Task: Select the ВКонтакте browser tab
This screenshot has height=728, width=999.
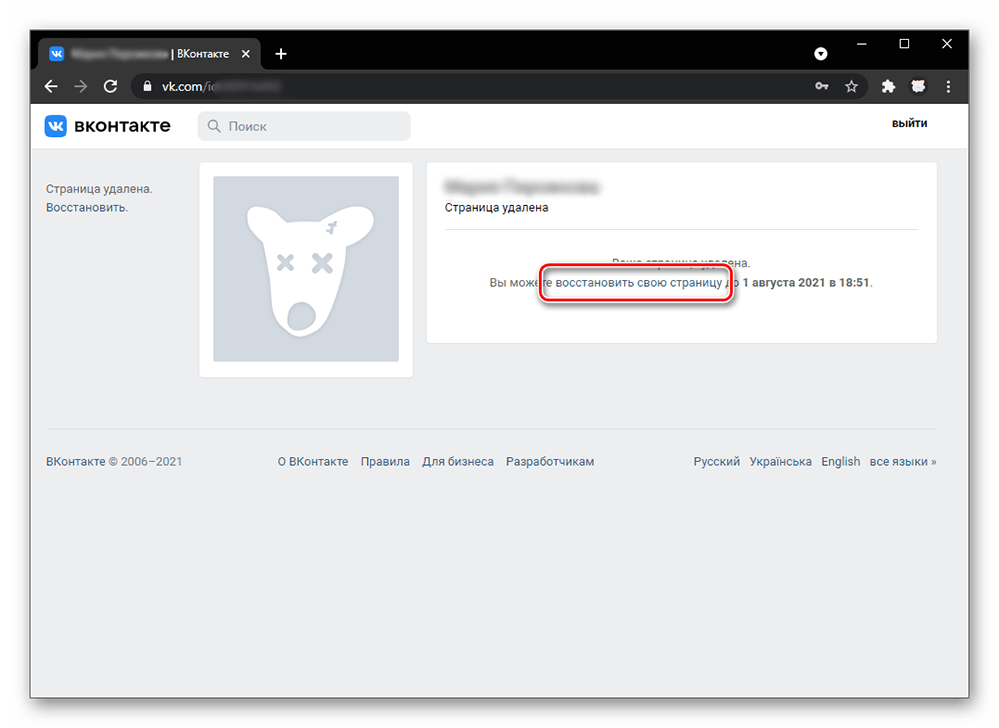Action: click(x=150, y=54)
